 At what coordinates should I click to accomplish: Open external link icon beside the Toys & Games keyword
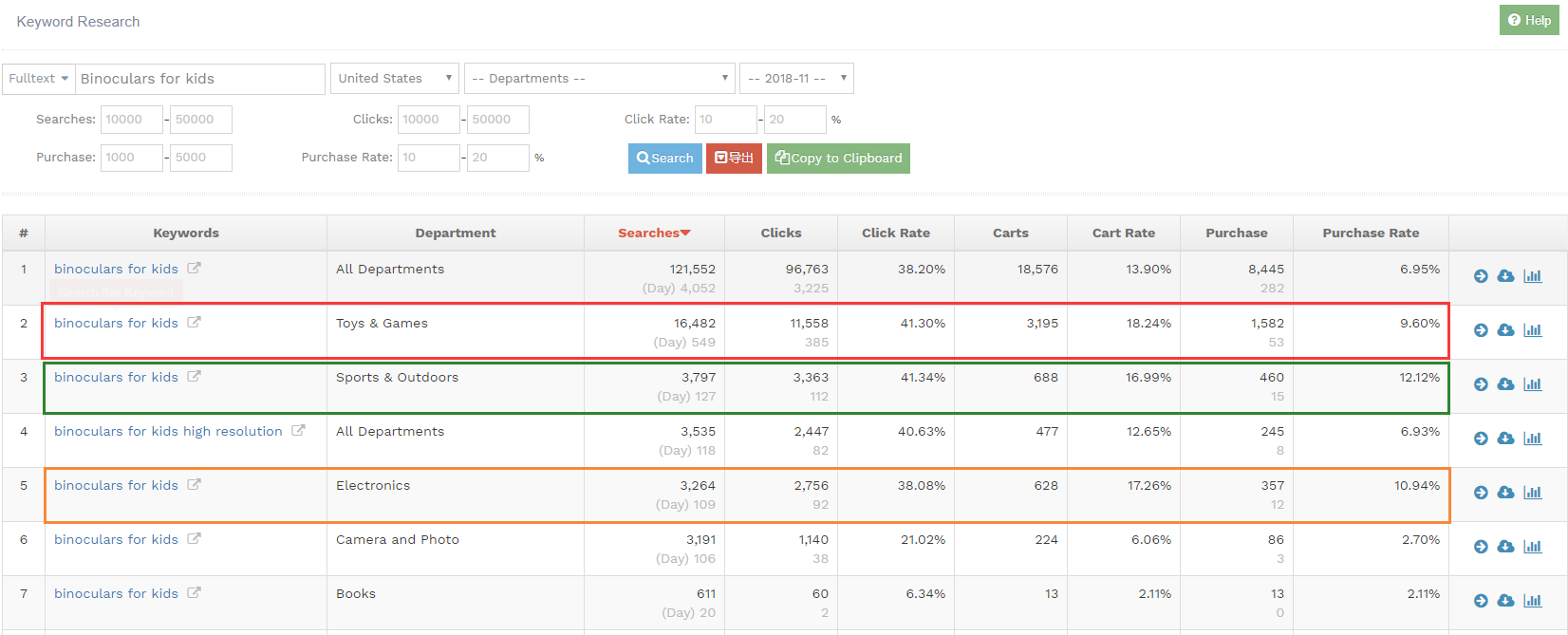tap(194, 323)
